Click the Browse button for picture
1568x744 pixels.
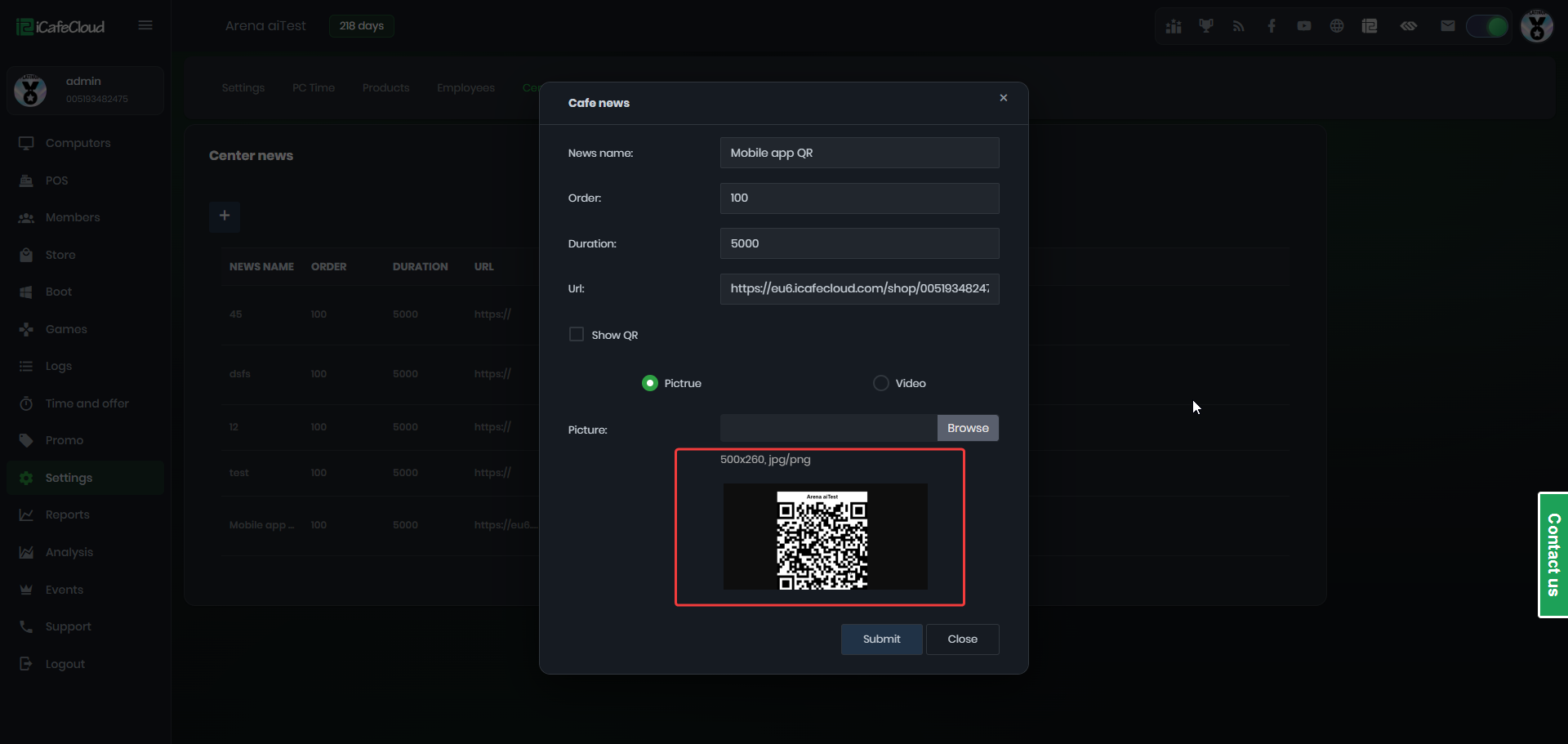[x=968, y=428]
